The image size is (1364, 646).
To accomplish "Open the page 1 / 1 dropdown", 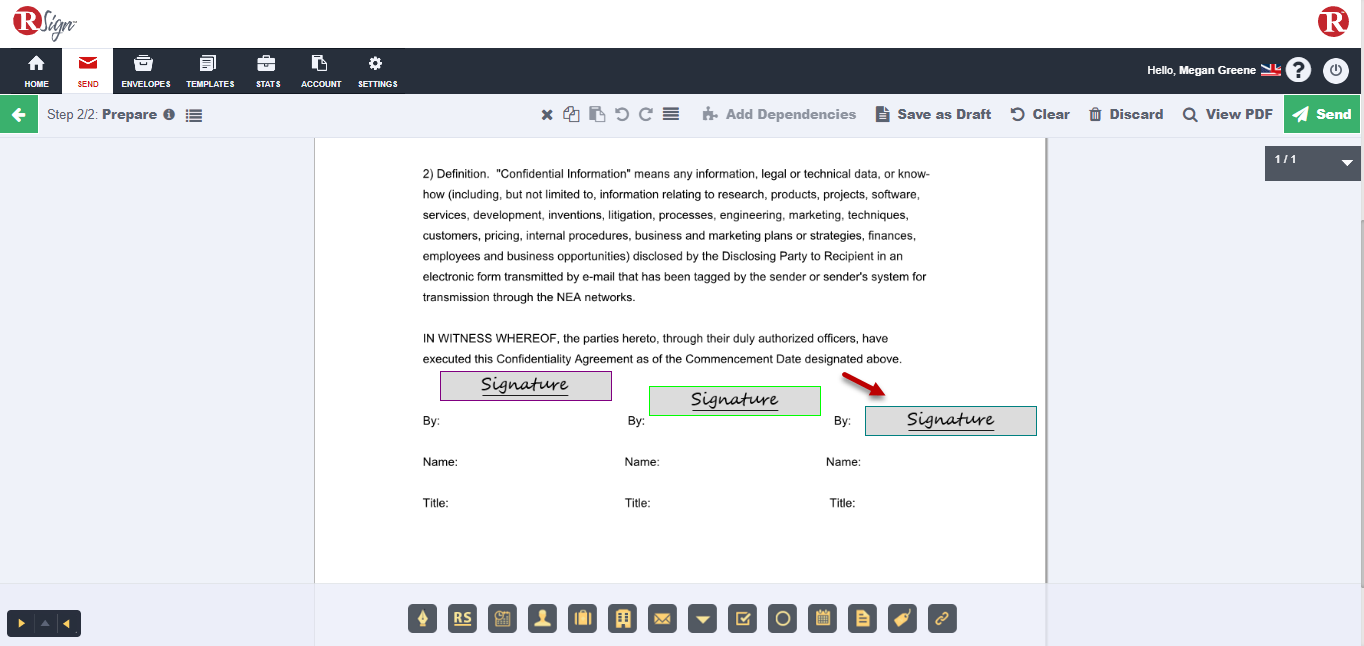I will point(1346,162).
